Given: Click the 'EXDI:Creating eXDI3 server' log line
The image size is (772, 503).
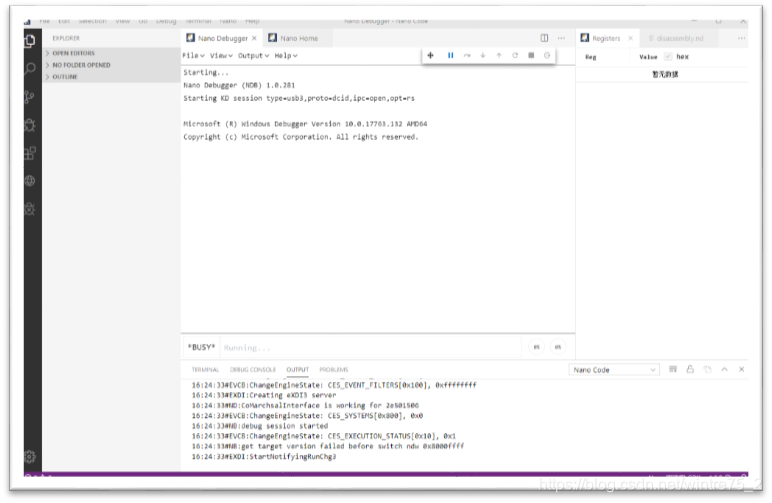Looking at the screenshot, I should pyautogui.click(x=263, y=395).
